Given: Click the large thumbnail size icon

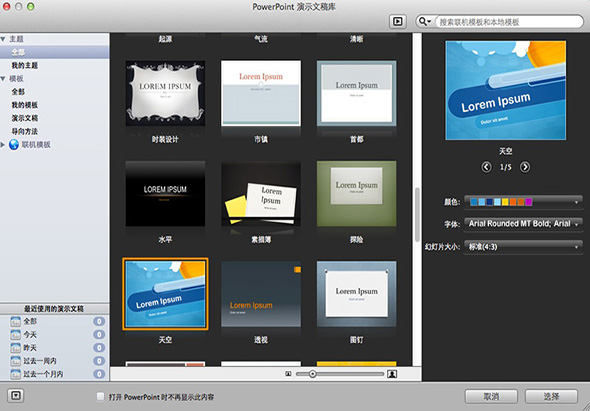Looking at the screenshot, I should pyautogui.click(x=392, y=374).
